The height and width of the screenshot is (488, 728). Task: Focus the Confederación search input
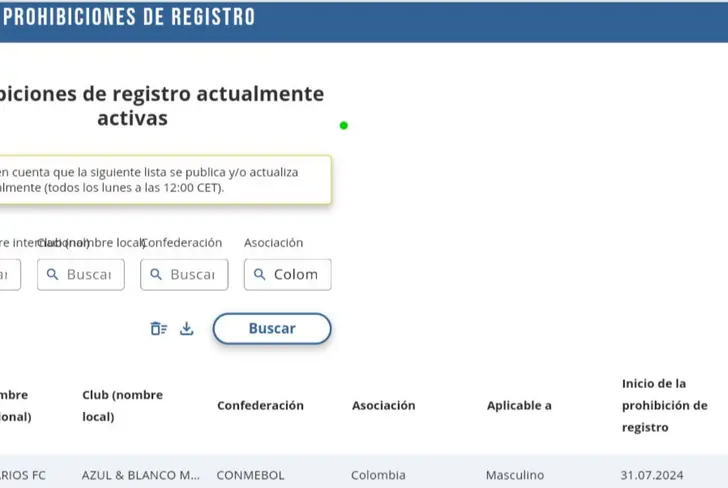[x=192, y=274]
